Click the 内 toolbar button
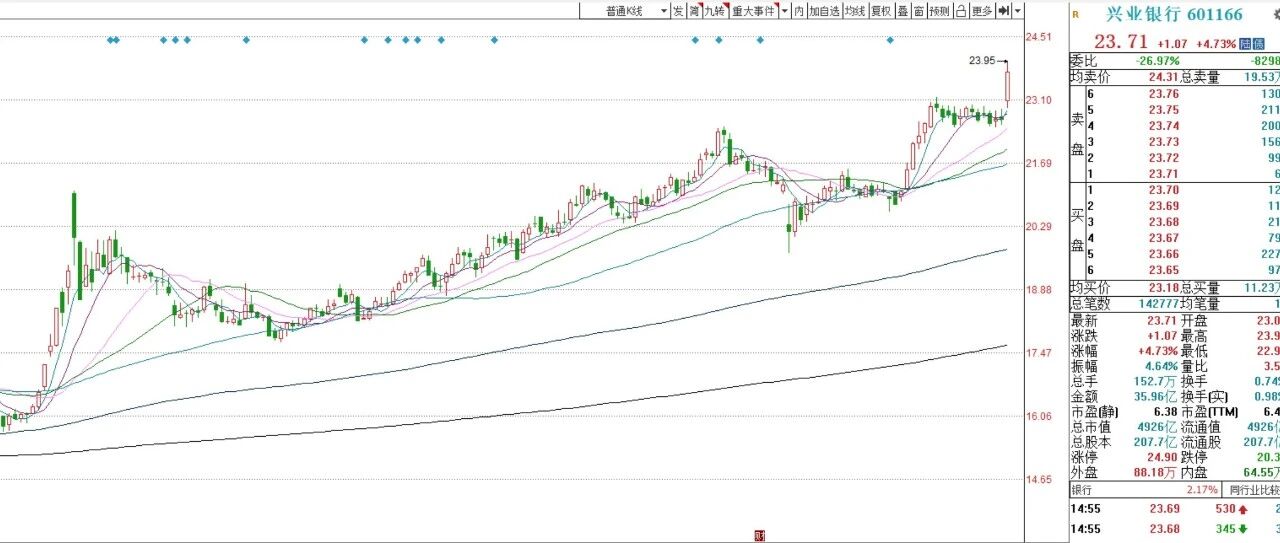 click(799, 11)
